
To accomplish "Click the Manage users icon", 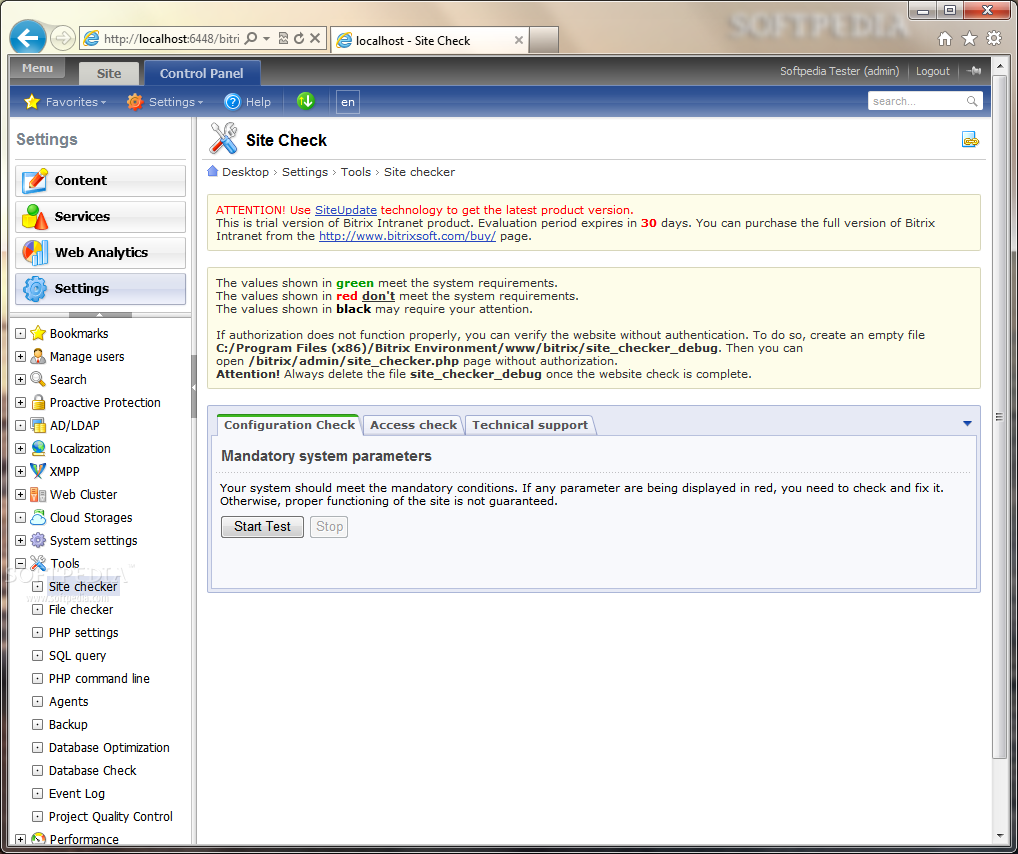I will coord(38,356).
